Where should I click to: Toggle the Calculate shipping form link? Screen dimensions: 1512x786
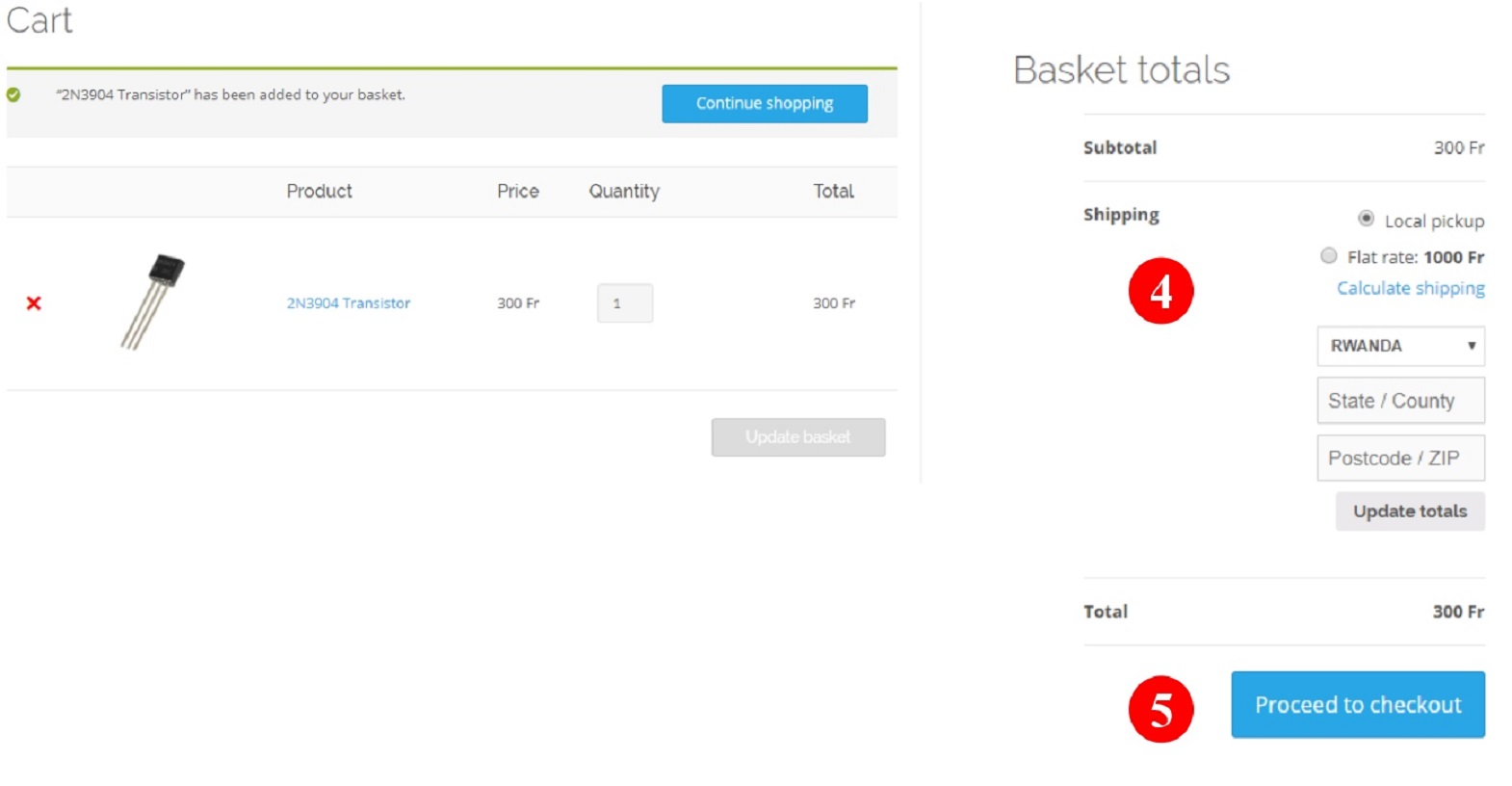tap(1410, 288)
